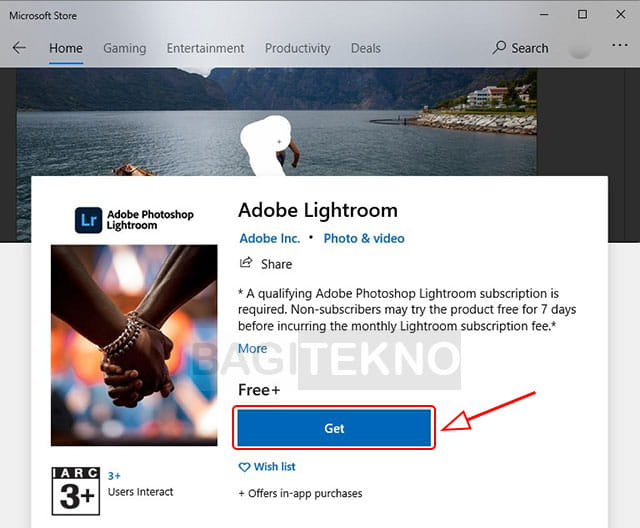Open the holding-hands app screenshot thumbnail
Screen dimensions: 640x528
134,345
